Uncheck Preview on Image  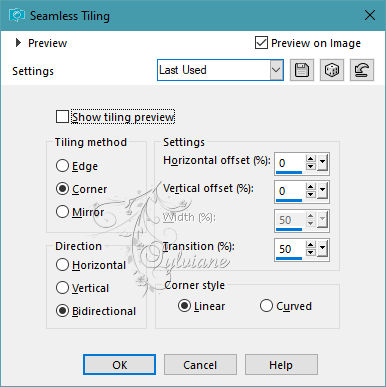[261, 43]
